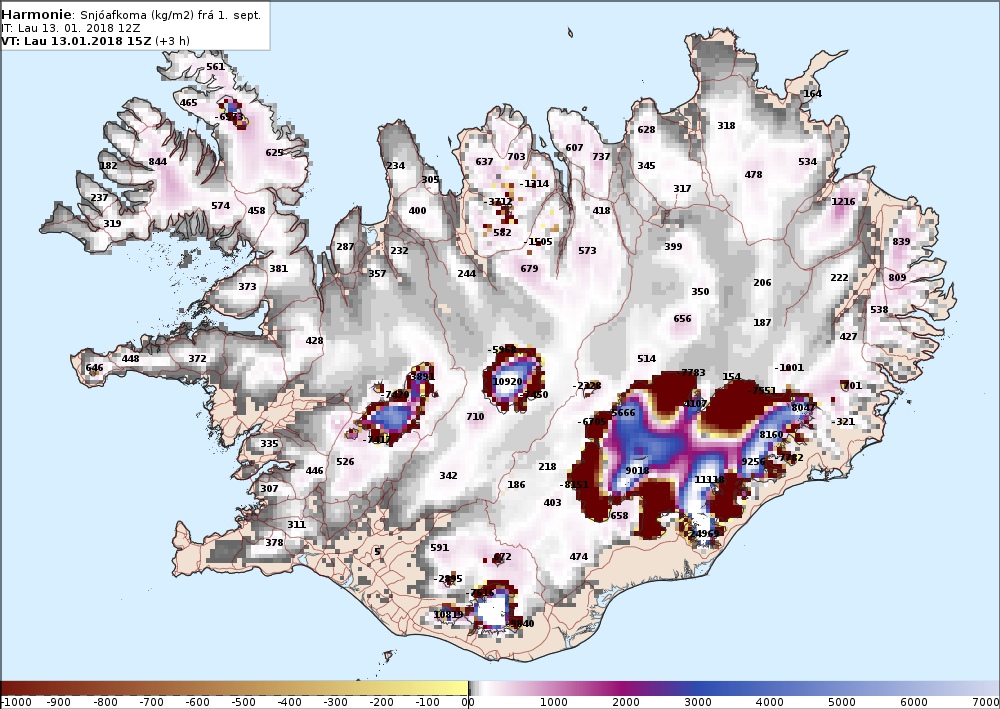Click the 646 value on the peninsula tip

(x=94, y=368)
